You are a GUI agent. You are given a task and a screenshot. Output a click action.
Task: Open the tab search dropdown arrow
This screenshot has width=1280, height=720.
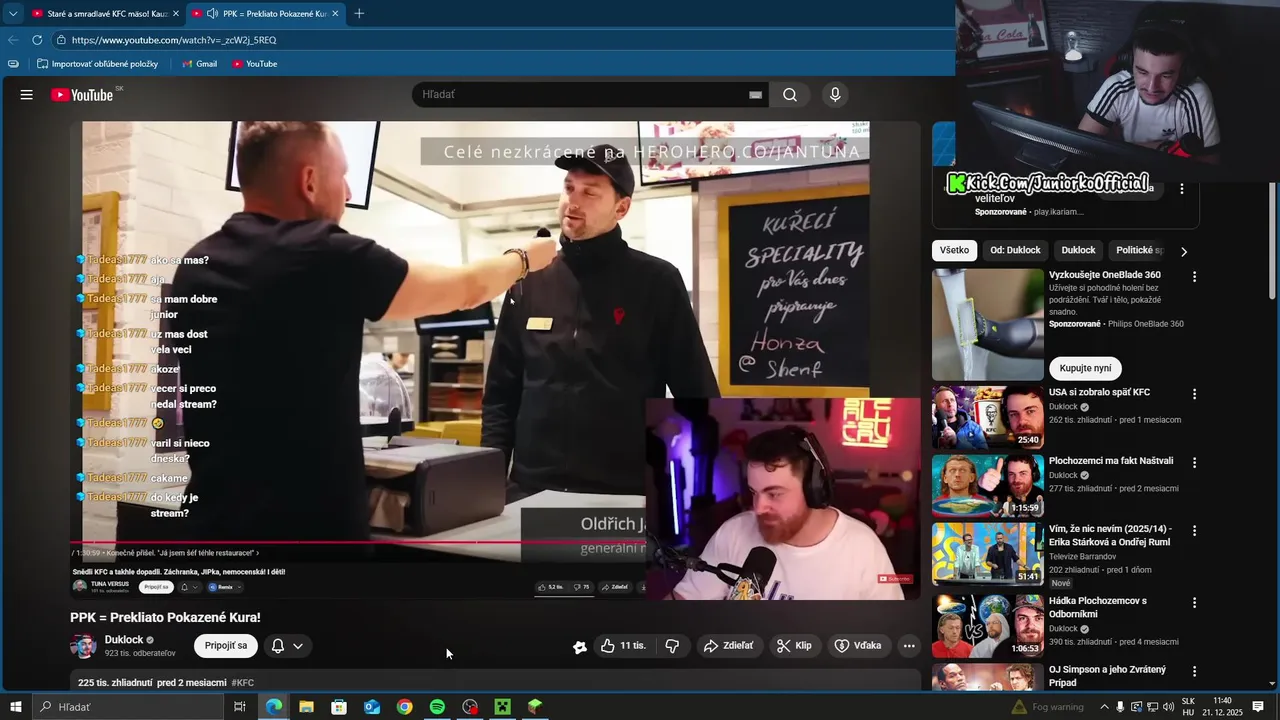pyautogui.click(x=13, y=13)
